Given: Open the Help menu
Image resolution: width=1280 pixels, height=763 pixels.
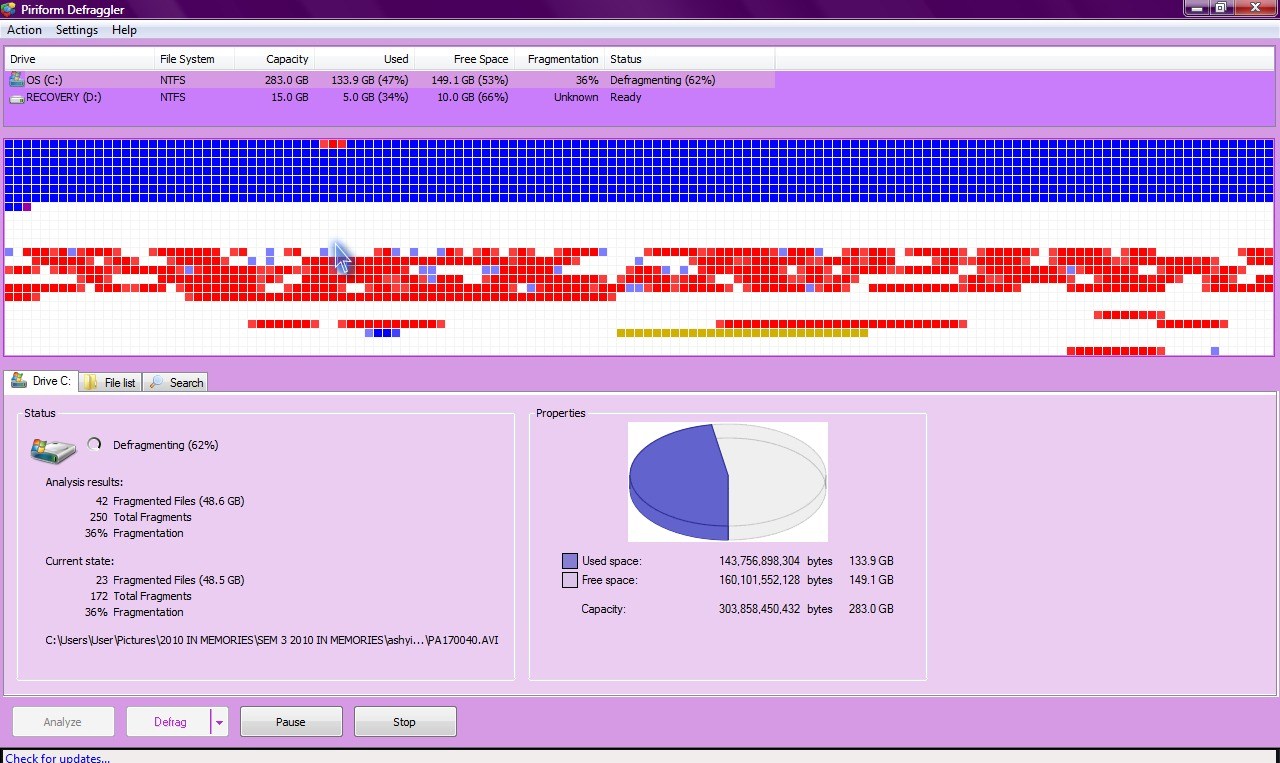Looking at the screenshot, I should pos(124,30).
